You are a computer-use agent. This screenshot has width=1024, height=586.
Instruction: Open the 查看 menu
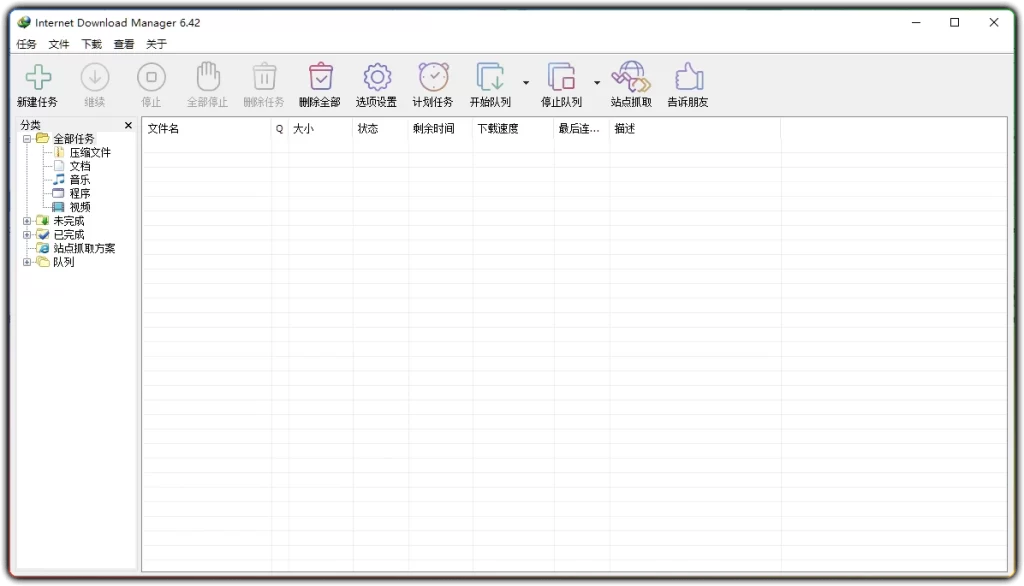coord(123,44)
